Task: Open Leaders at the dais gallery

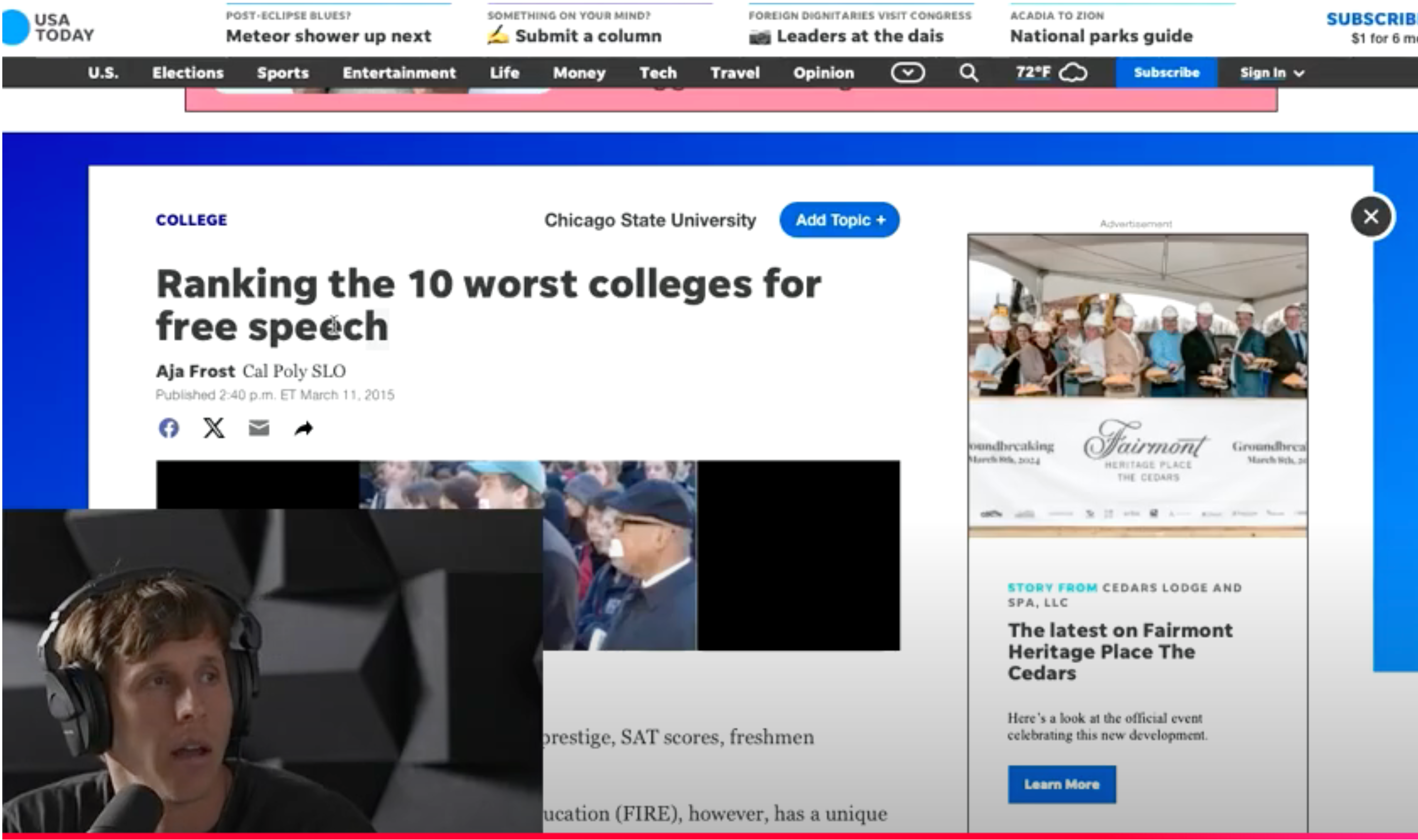Action: coord(860,36)
